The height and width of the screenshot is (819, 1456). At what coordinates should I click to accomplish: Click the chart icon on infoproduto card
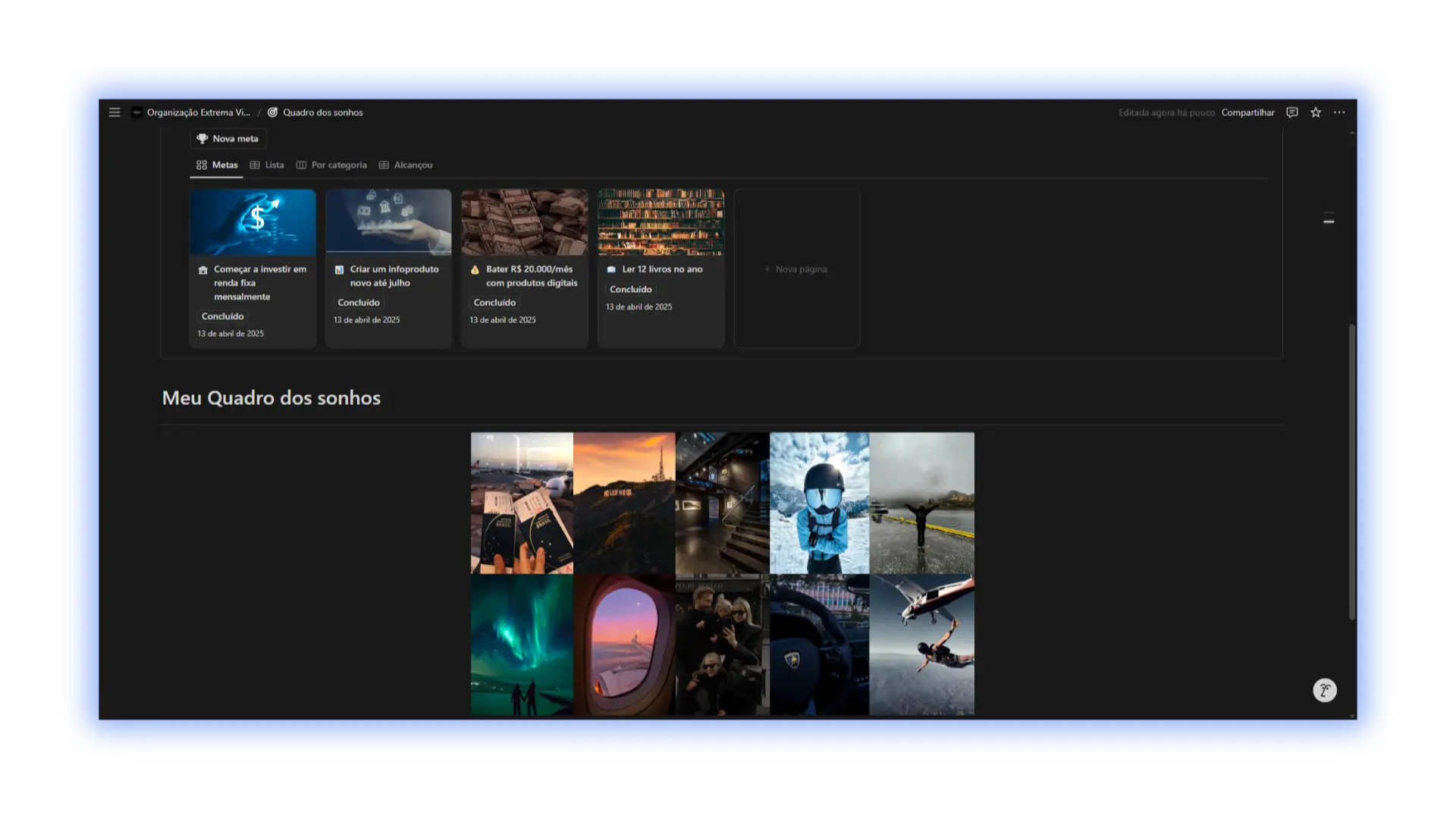pos(339,270)
